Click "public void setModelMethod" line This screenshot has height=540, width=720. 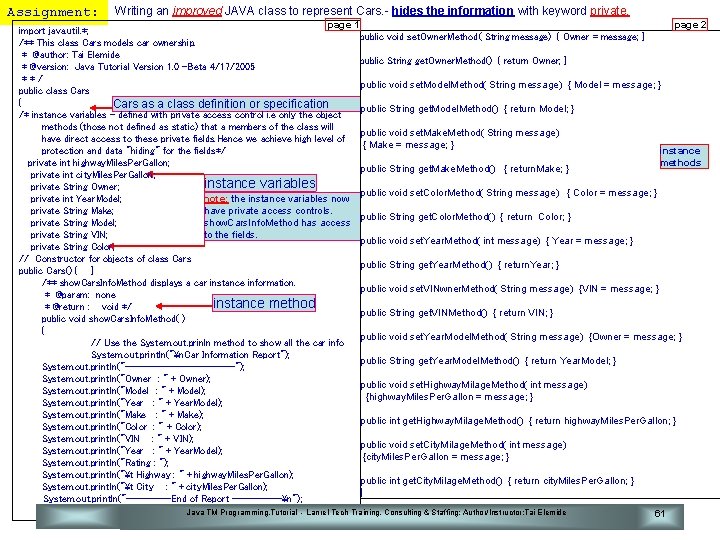click(511, 85)
